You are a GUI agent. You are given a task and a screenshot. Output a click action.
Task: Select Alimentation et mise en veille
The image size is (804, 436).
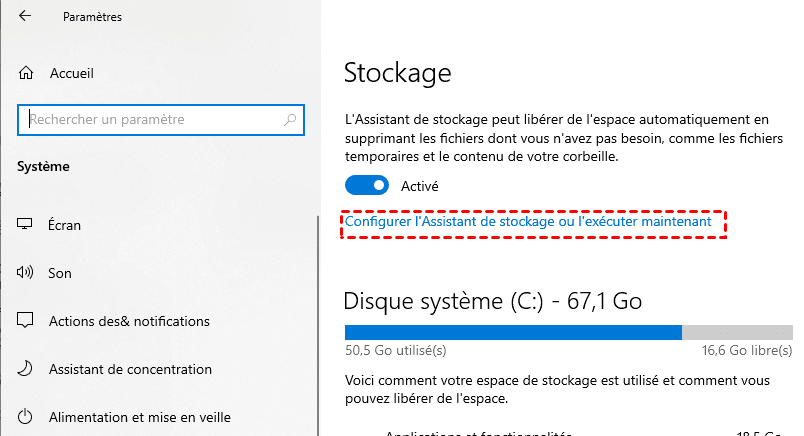[x=139, y=417]
